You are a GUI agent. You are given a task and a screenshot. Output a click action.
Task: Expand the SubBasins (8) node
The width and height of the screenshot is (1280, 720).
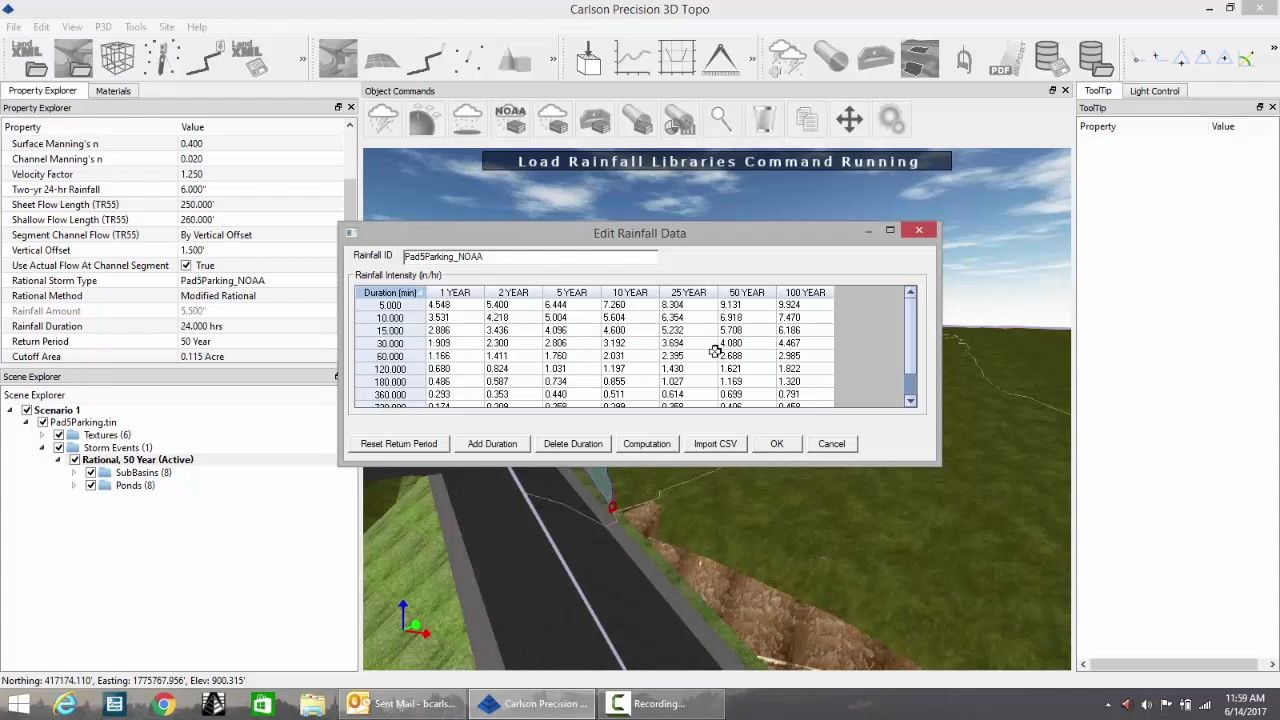pyautogui.click(x=74, y=472)
